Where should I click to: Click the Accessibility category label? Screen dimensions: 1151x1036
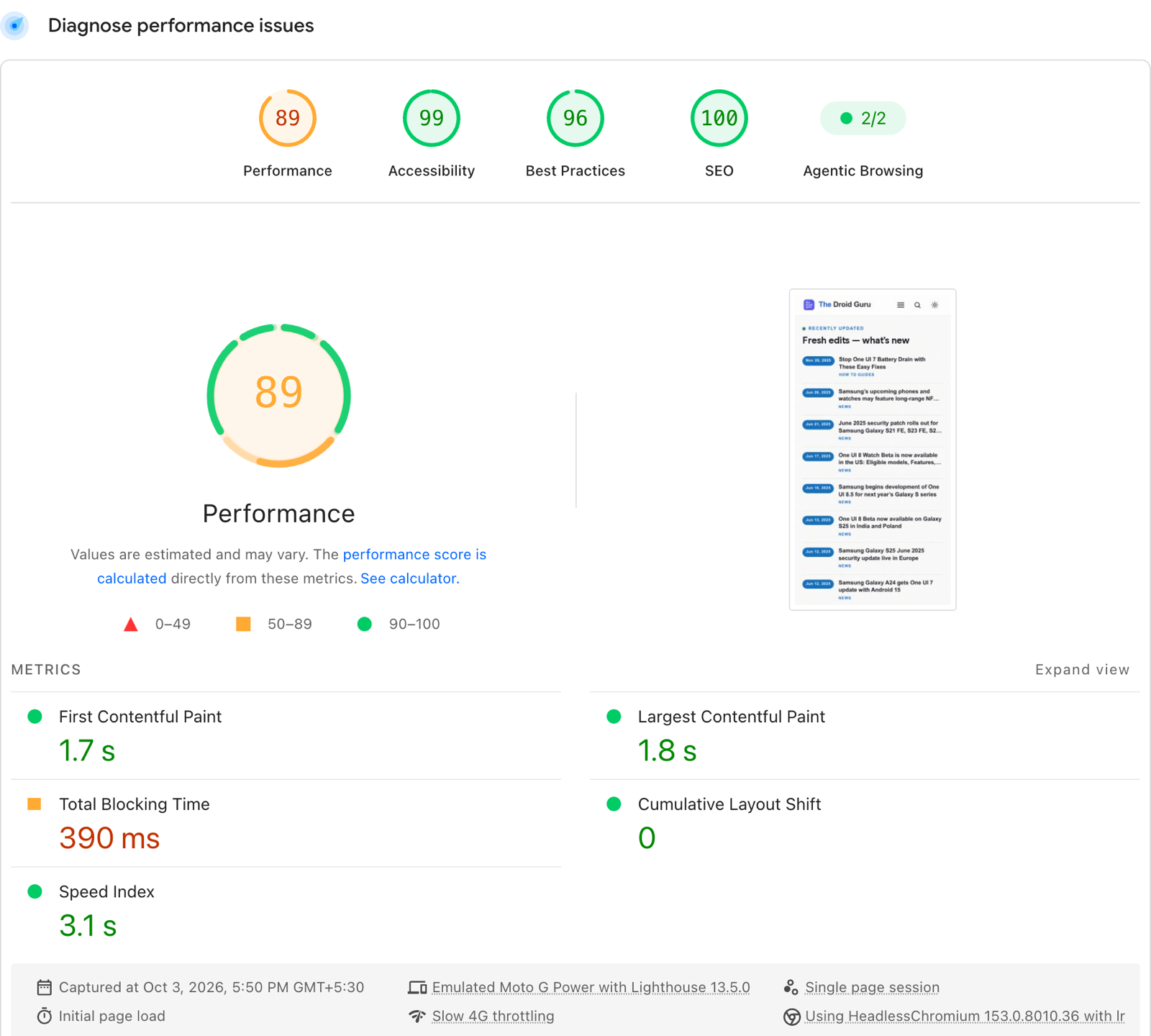pos(432,171)
